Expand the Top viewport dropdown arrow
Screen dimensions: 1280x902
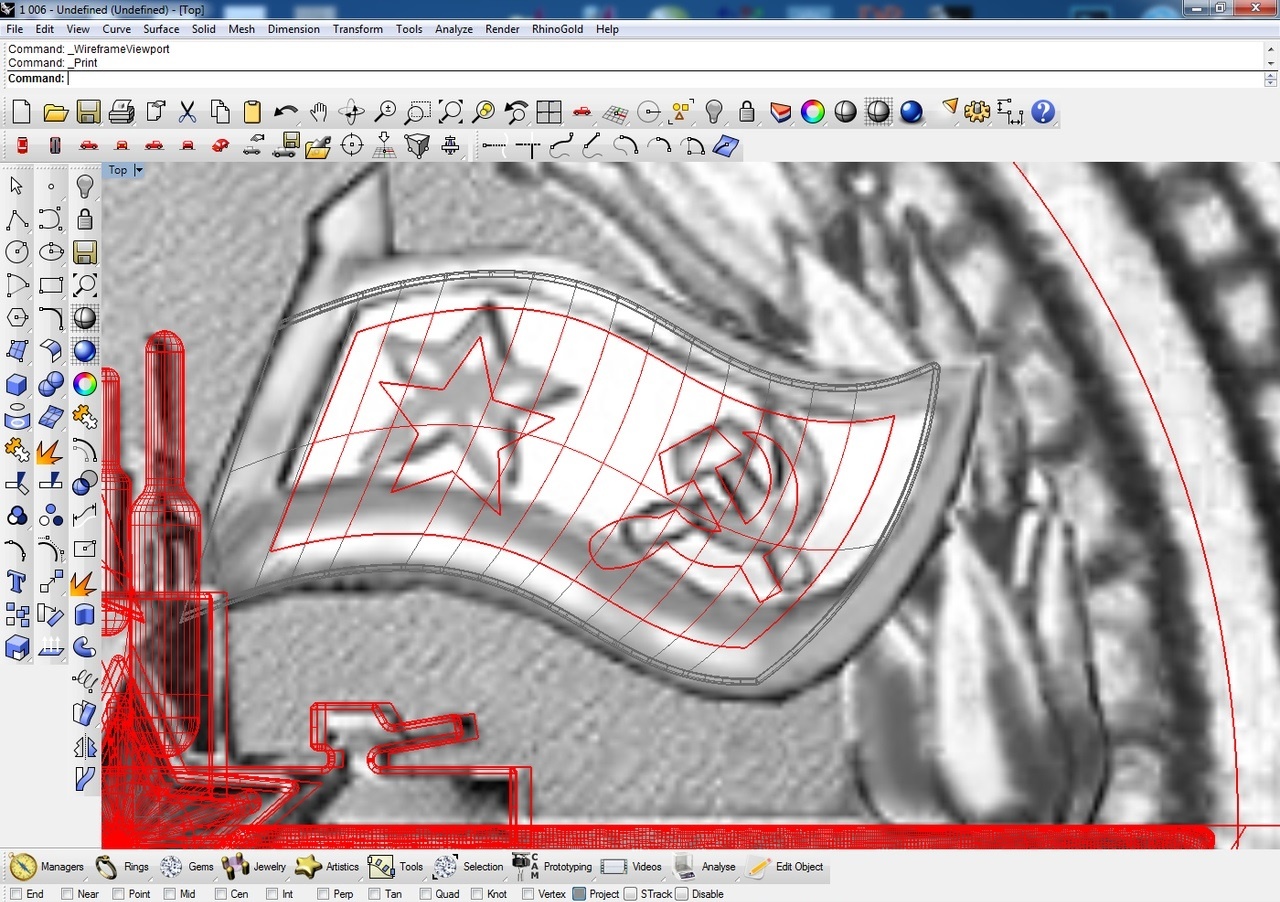tap(139, 170)
